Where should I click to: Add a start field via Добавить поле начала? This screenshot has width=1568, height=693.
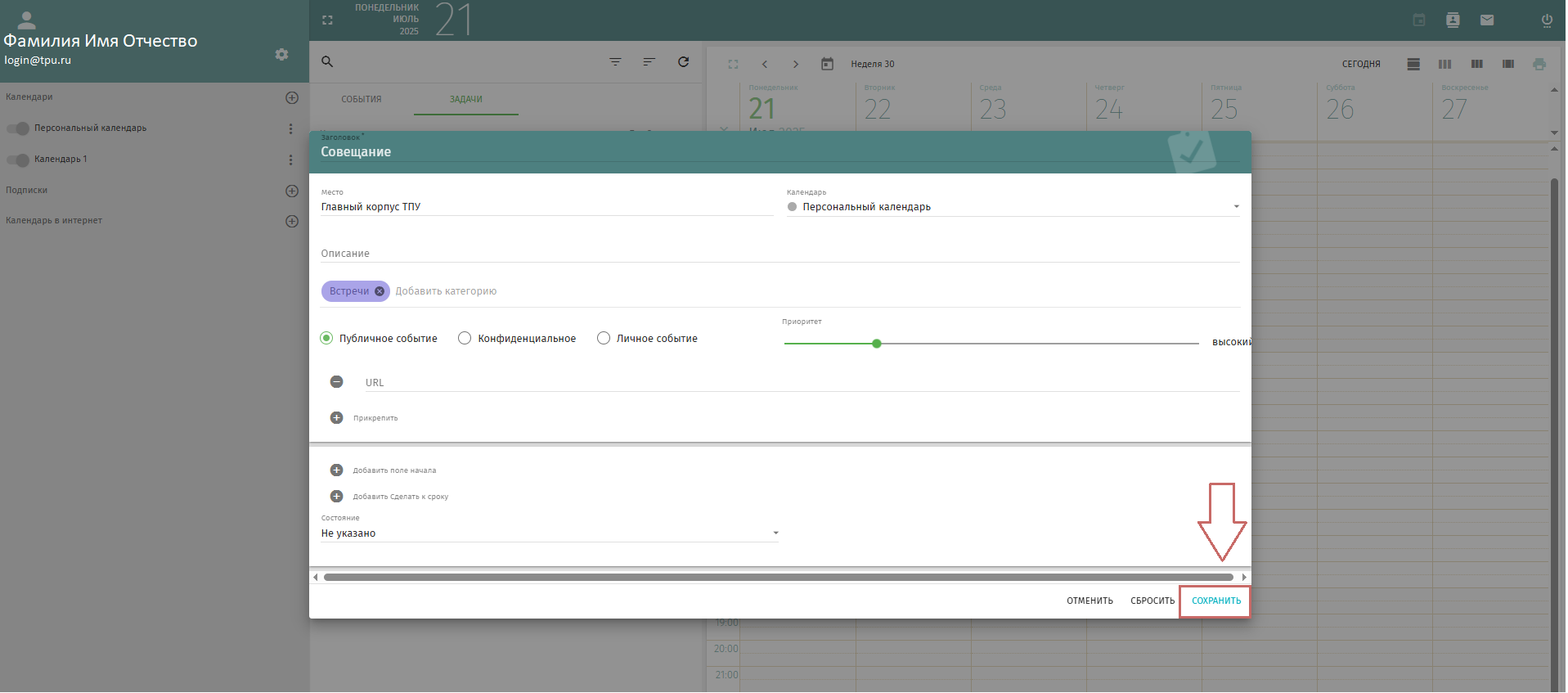coord(336,470)
